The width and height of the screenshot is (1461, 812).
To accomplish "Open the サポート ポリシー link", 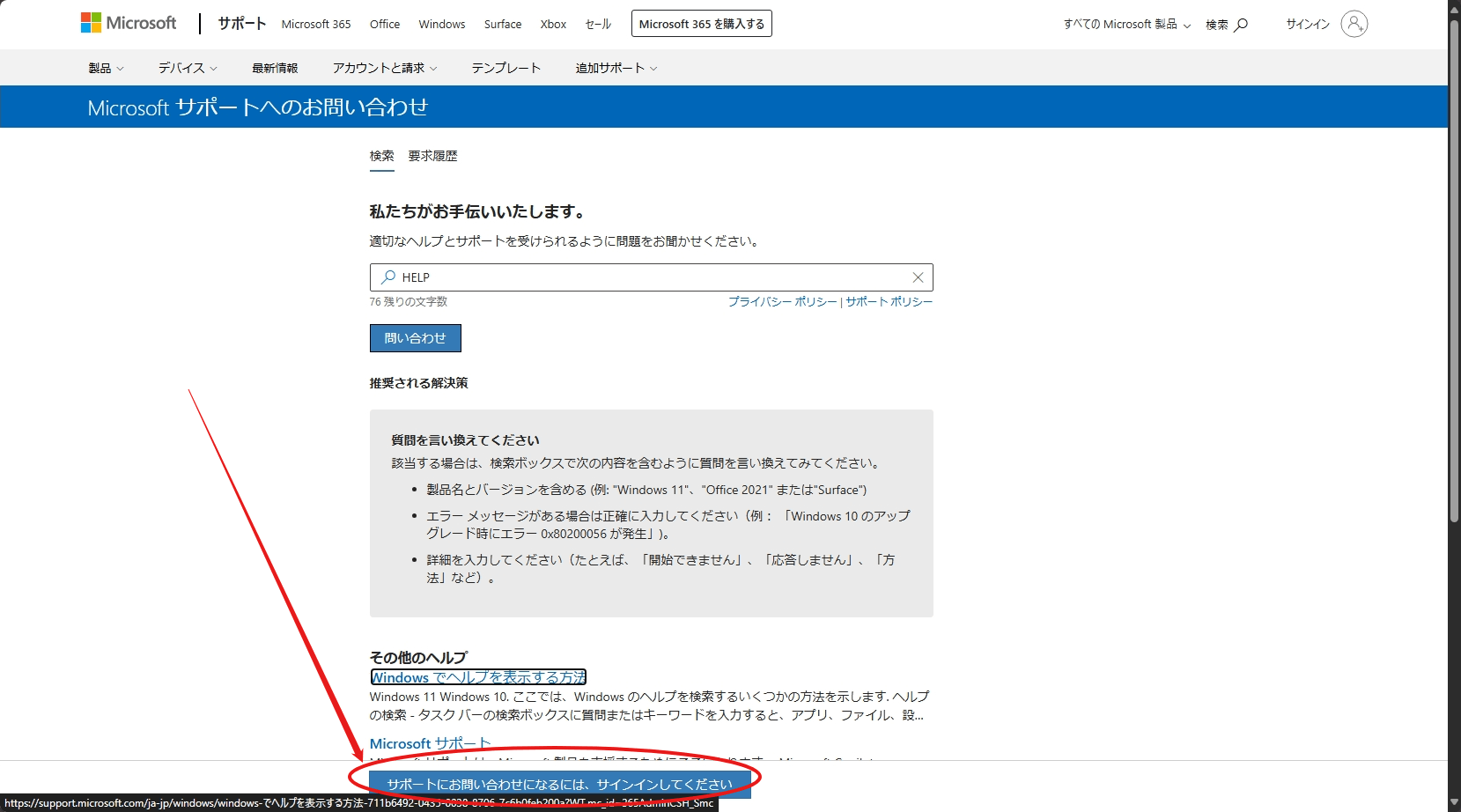I will [x=889, y=301].
